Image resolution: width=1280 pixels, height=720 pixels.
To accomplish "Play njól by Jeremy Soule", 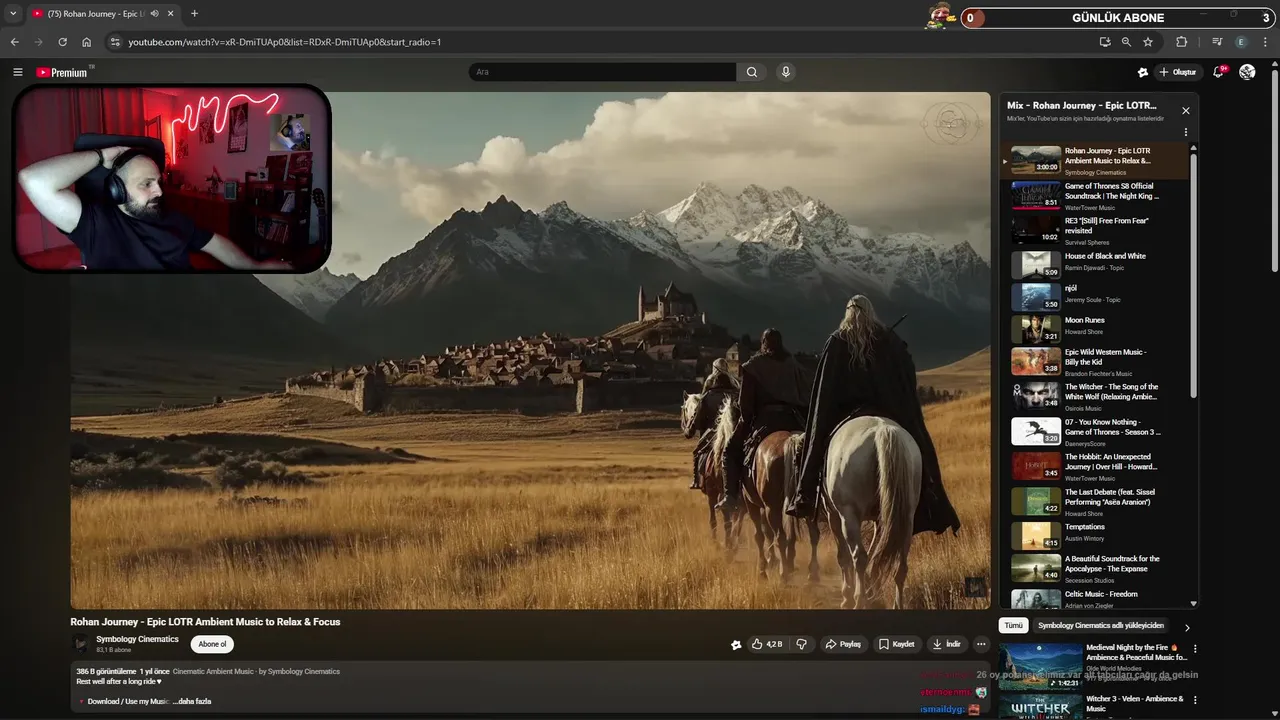I will [1097, 296].
